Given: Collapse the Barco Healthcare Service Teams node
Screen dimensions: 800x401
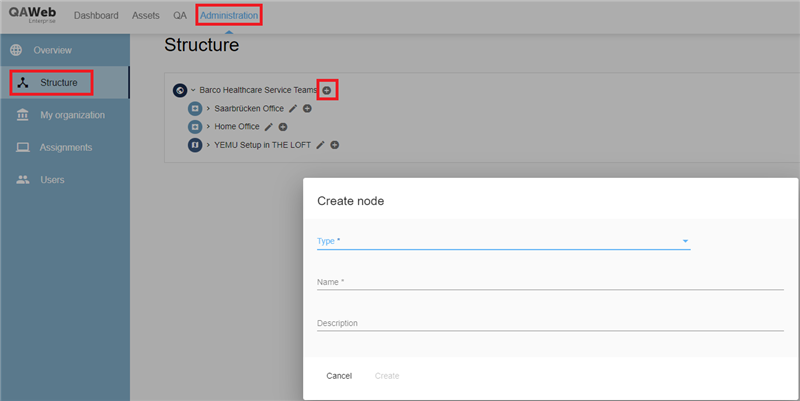Looking at the screenshot, I should (x=193, y=90).
